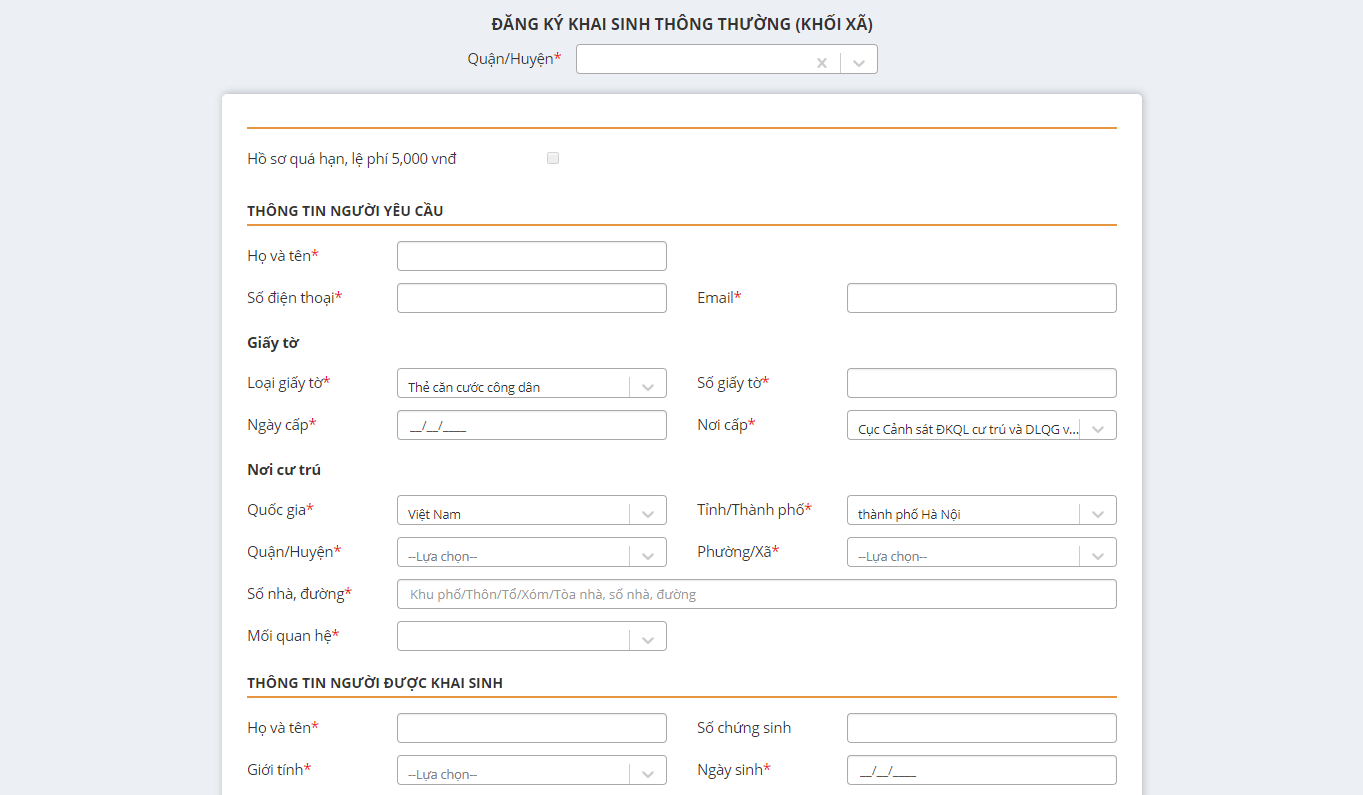Image resolution: width=1363 pixels, height=795 pixels.
Task: Select the Ngày cấp date field
Action: point(531,425)
